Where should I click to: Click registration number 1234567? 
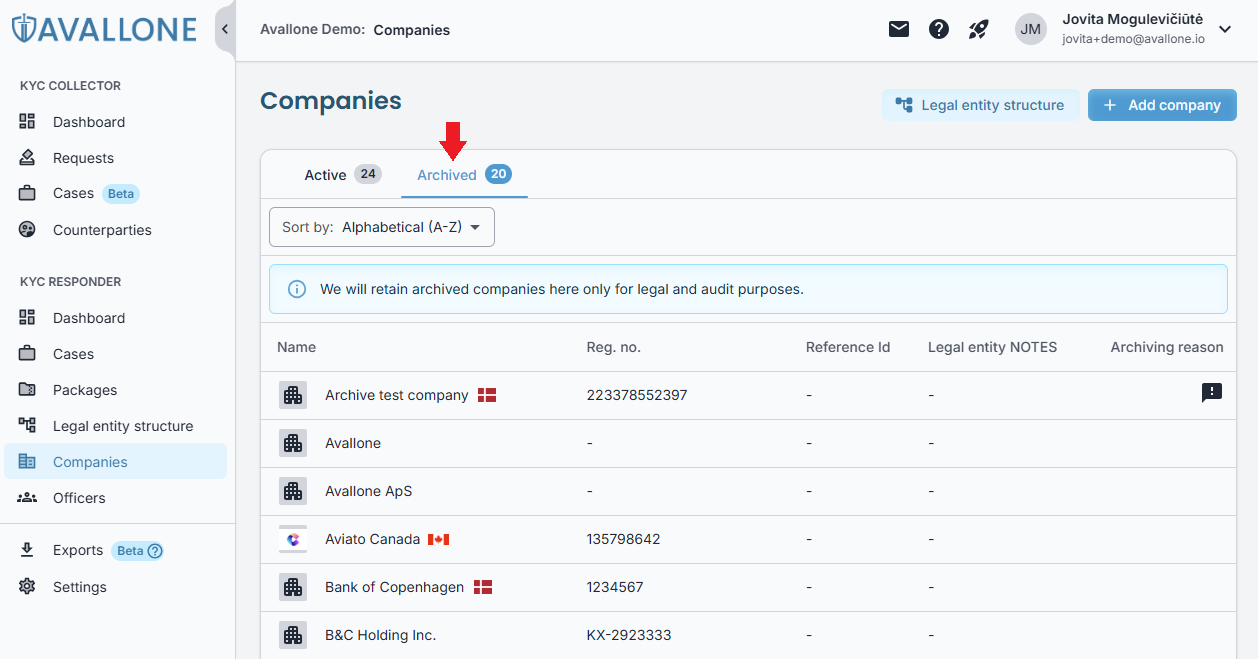tap(614, 587)
